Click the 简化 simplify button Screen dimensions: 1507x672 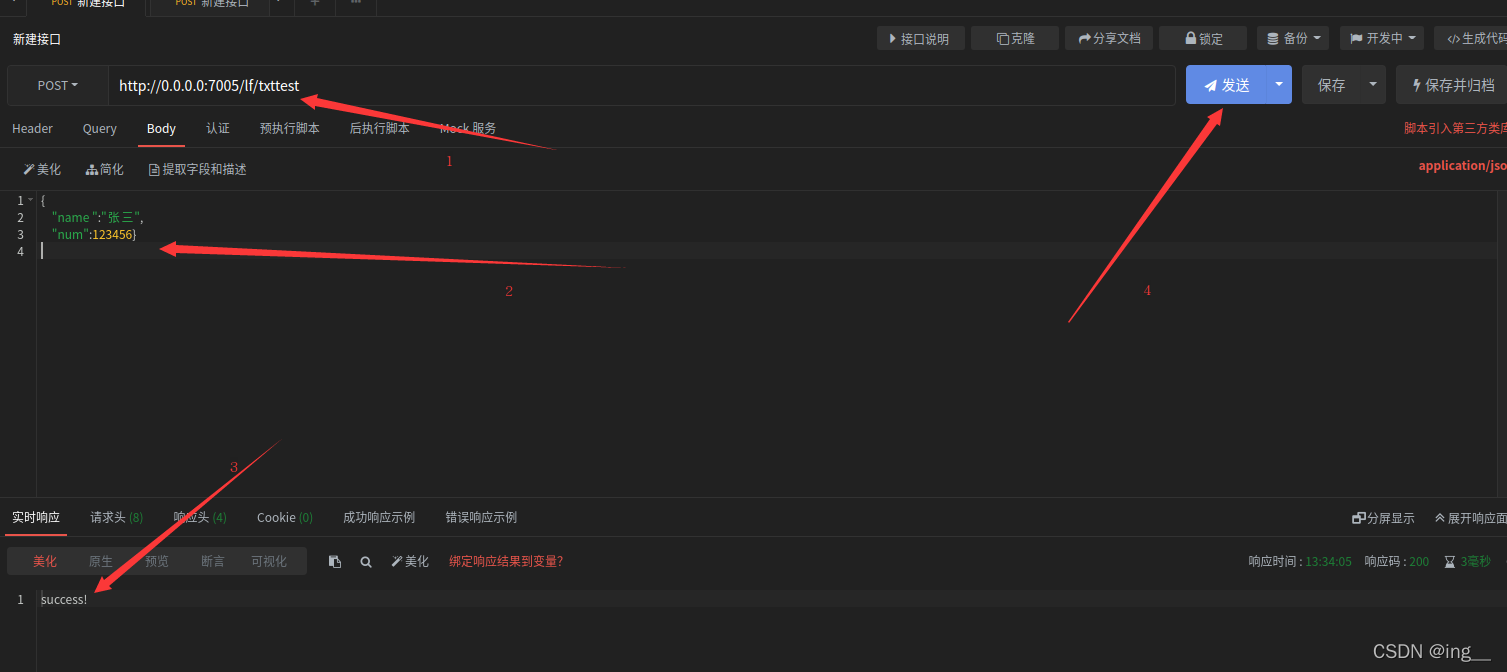[x=105, y=169]
